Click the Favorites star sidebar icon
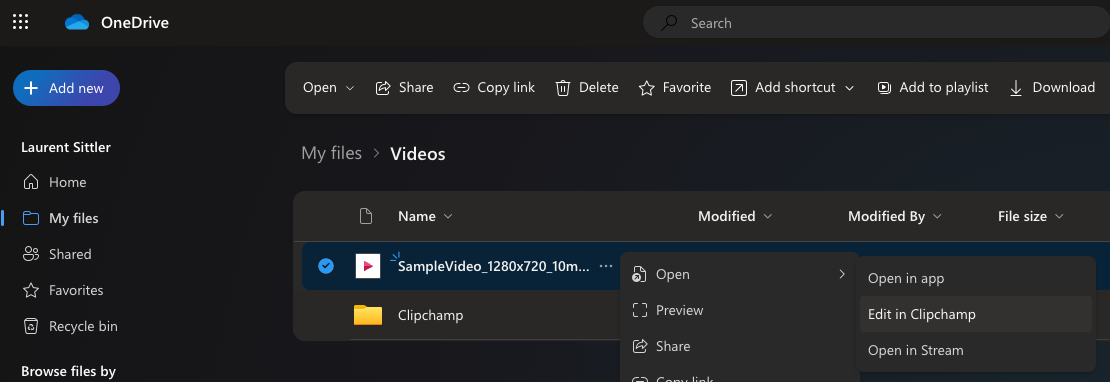 click(x=31, y=290)
